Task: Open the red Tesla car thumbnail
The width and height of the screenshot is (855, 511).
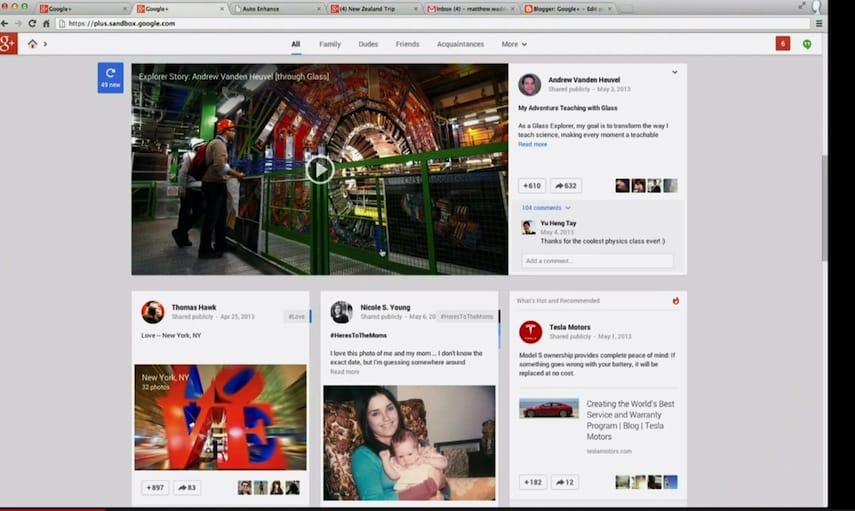Action: pyautogui.click(x=549, y=409)
